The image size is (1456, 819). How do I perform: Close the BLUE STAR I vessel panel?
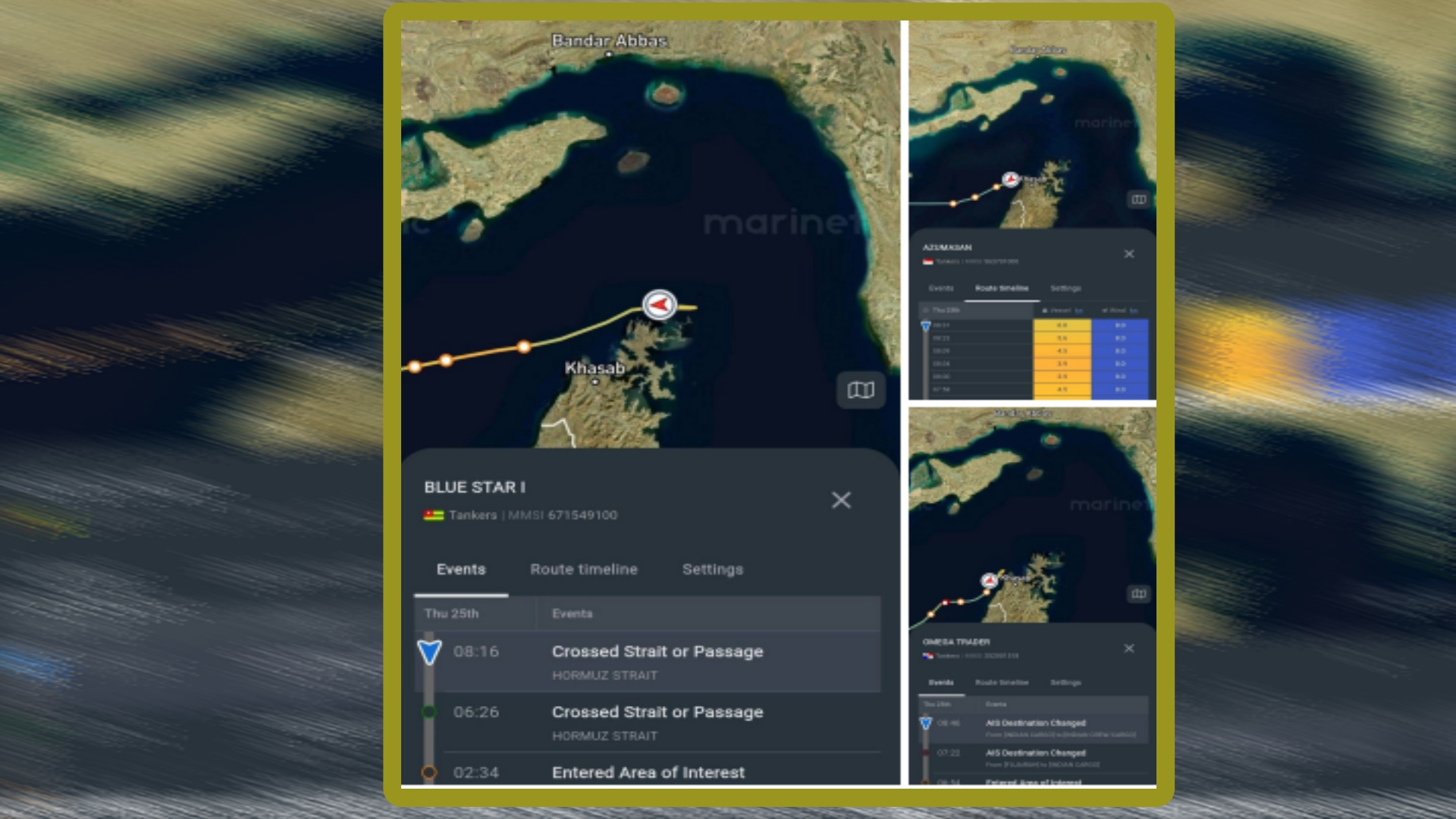coord(841,500)
